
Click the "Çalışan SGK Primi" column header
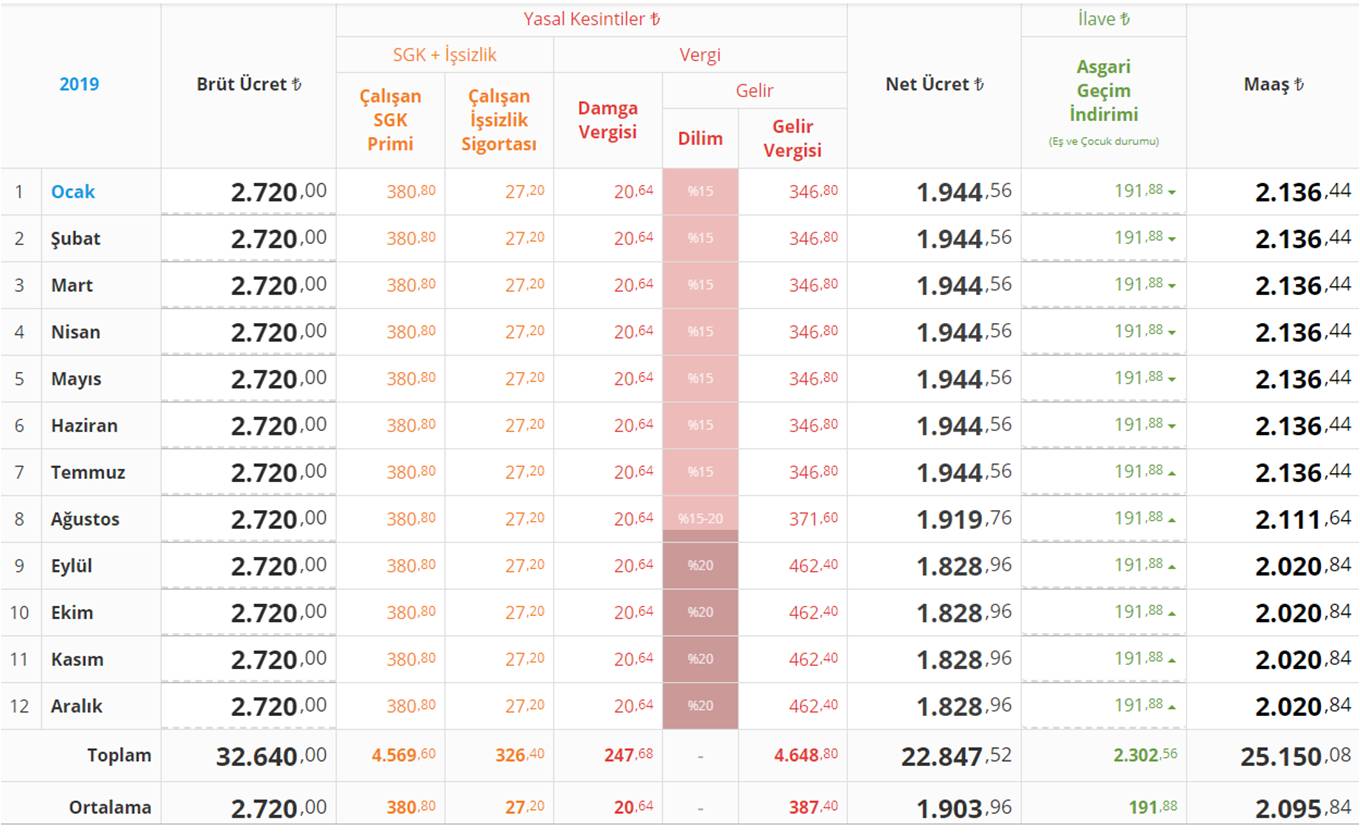tap(390, 120)
